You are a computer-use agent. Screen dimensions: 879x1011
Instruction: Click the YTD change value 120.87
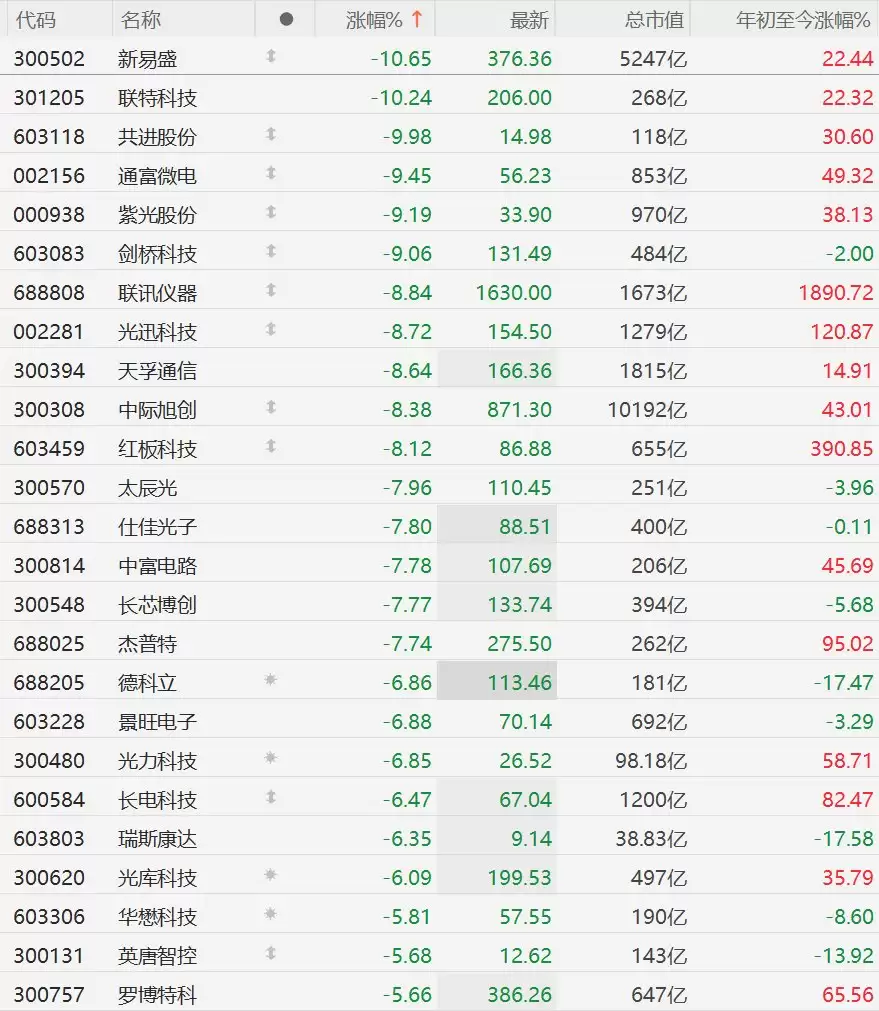point(842,332)
